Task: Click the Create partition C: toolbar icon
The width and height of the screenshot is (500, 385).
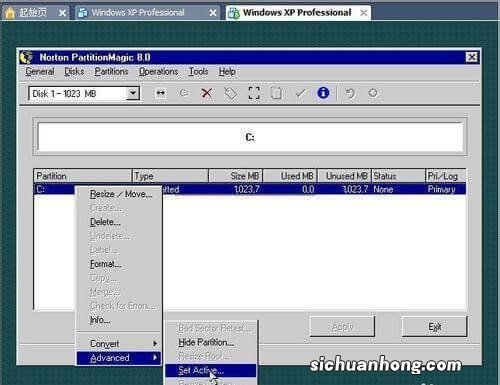Action: click(184, 93)
